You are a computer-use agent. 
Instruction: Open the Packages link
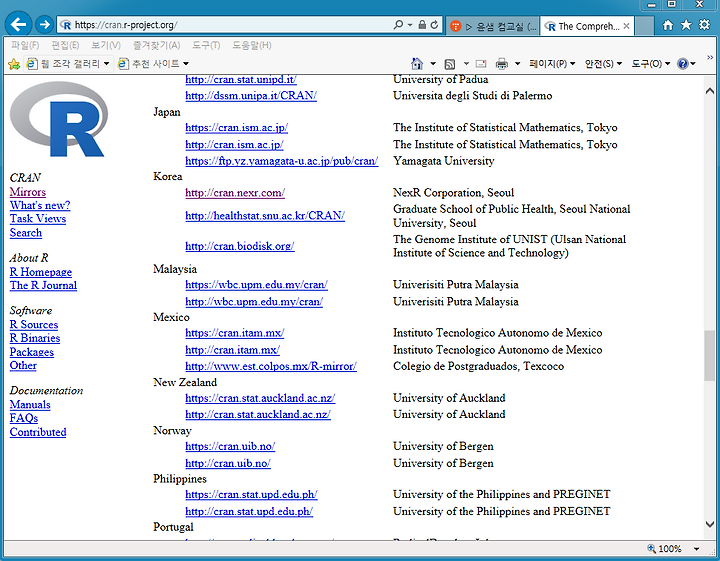point(32,352)
